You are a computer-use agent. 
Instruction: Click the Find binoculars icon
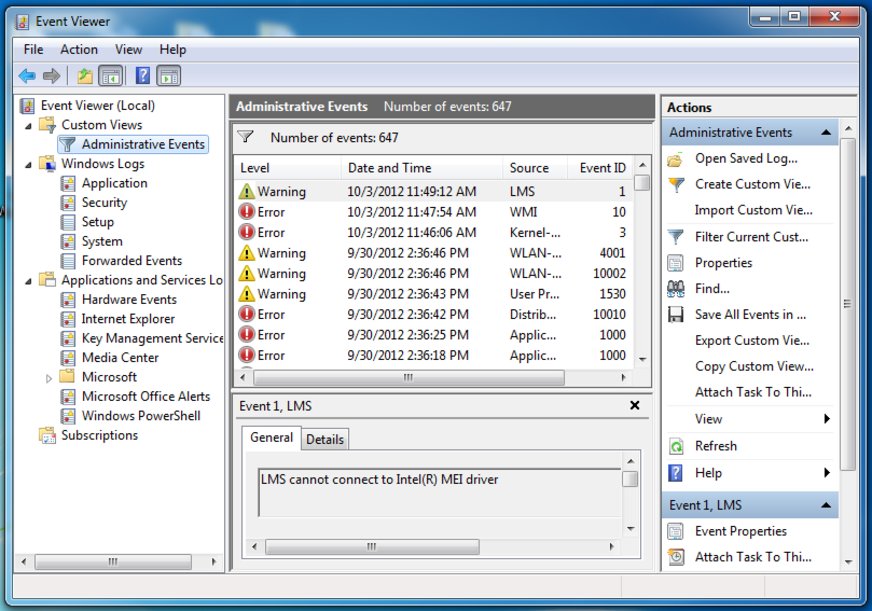[676, 289]
